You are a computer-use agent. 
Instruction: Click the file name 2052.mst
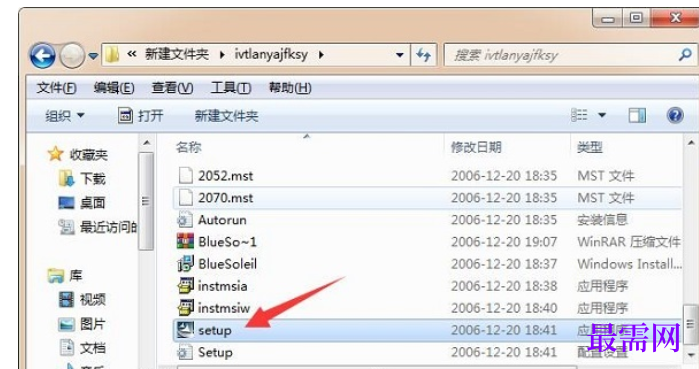(x=226, y=176)
